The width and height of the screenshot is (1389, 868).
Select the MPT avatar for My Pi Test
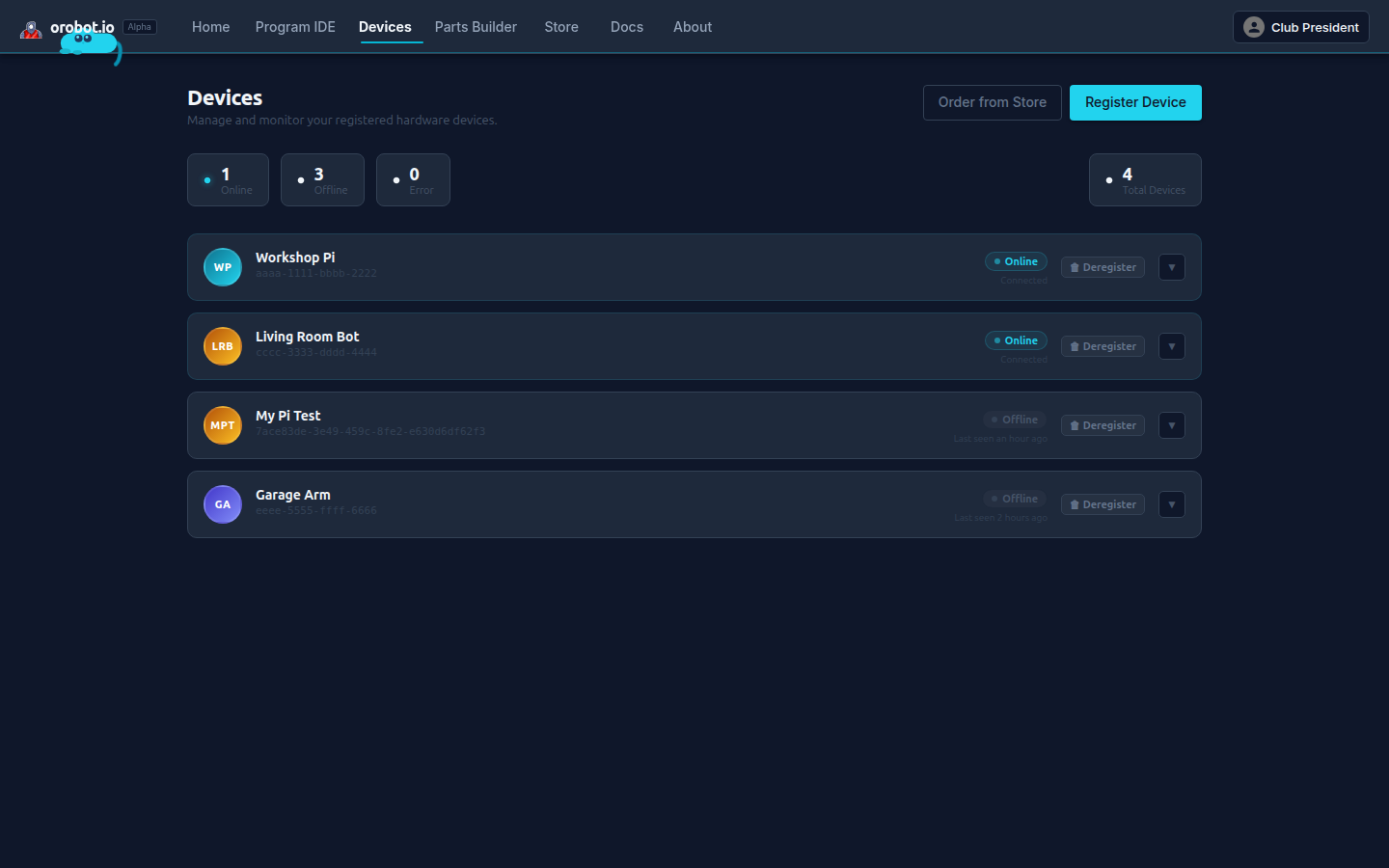pyautogui.click(x=223, y=425)
